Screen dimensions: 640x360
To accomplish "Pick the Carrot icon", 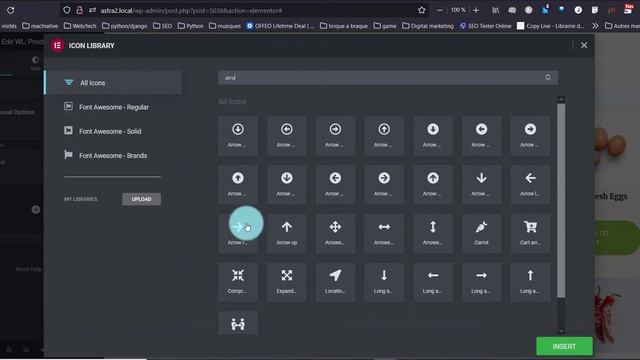I will click(481, 233).
